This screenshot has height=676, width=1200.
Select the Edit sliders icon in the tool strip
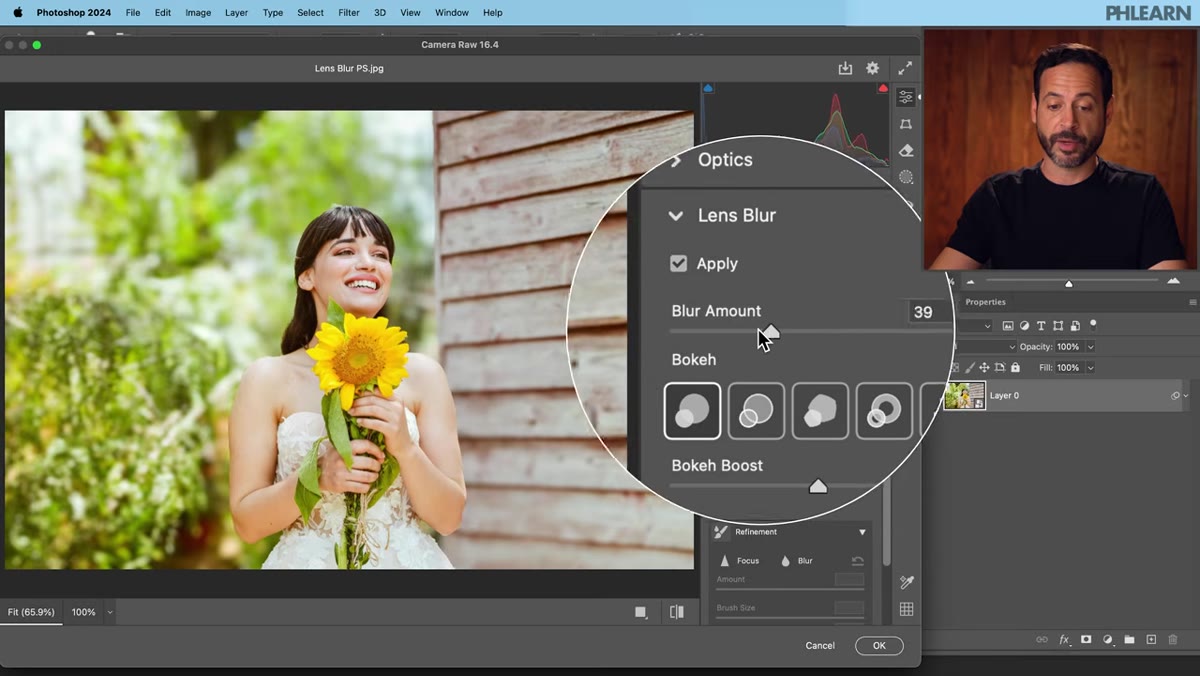coord(906,97)
